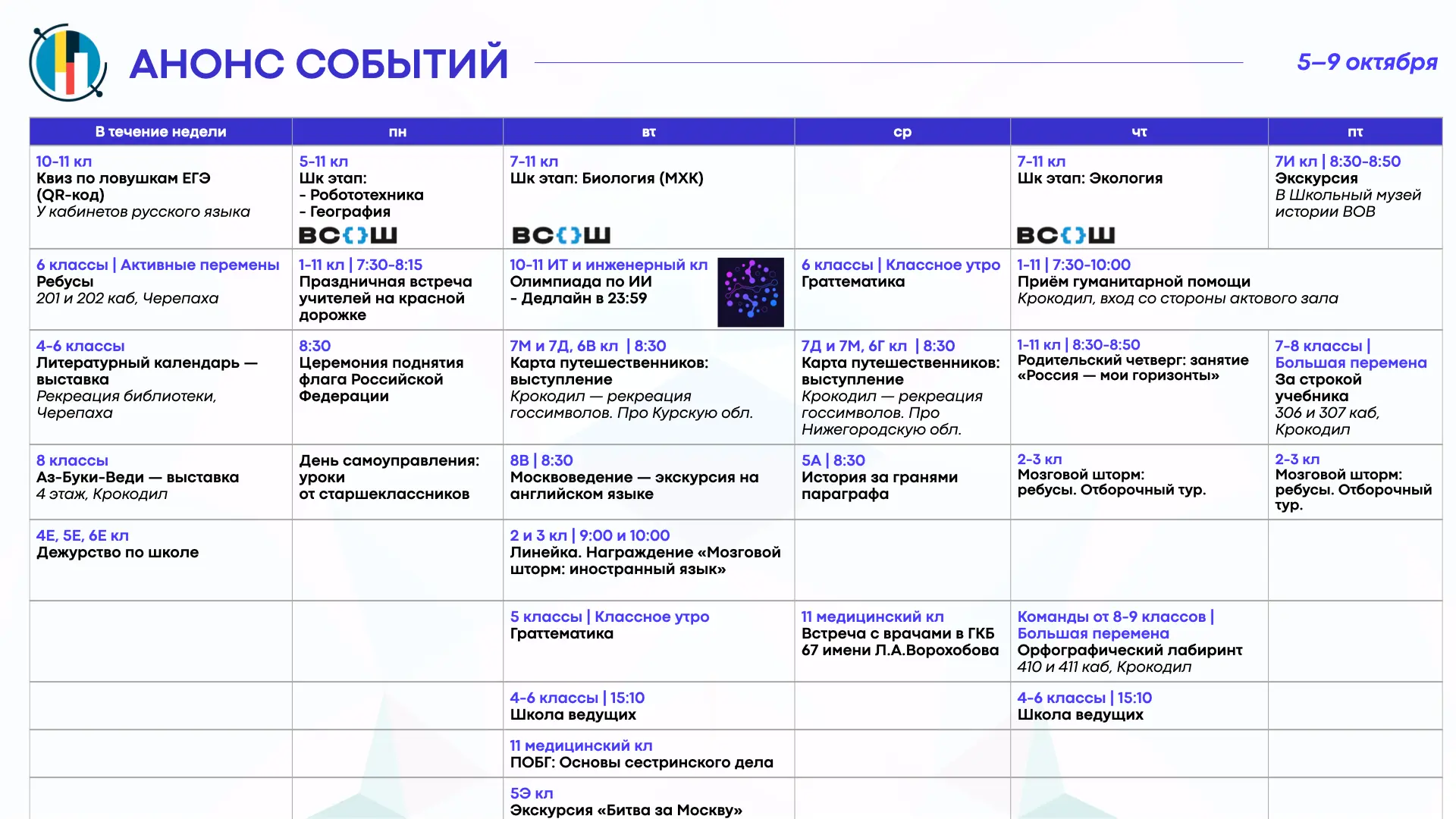Click Tuesday's 'Школа ведущих' entry
The height and width of the screenshot is (819, 1456).
coord(573,714)
